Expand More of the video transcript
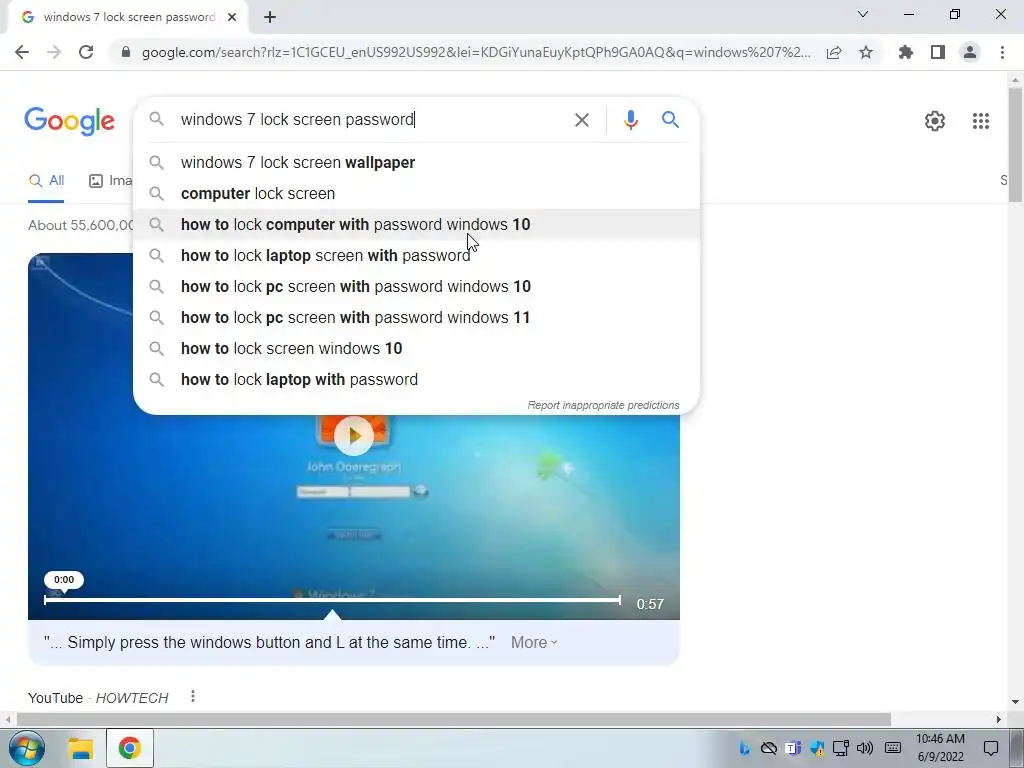The image size is (1024, 768). click(534, 643)
